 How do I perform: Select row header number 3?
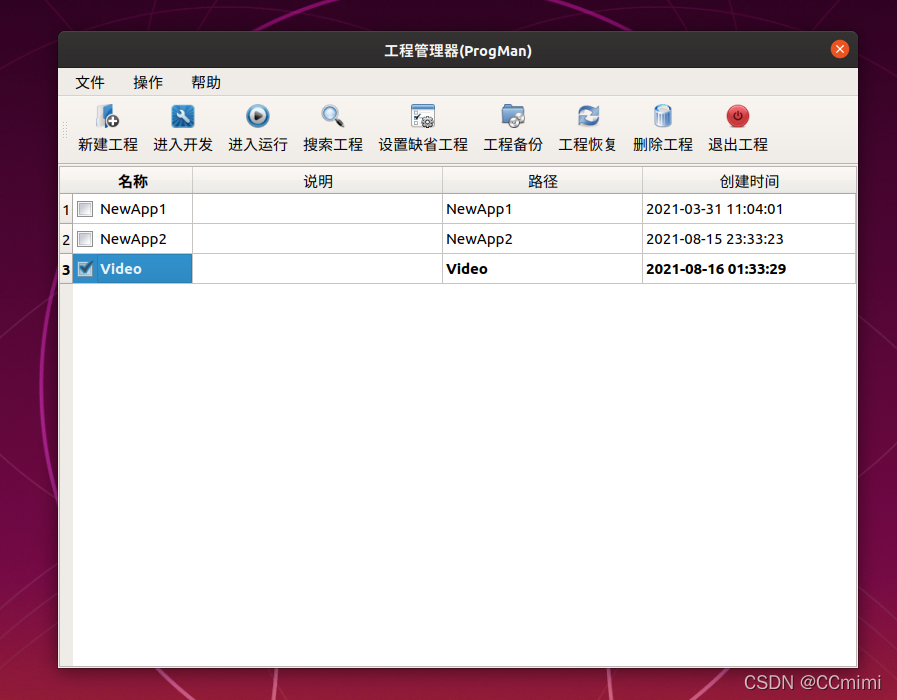(x=66, y=269)
